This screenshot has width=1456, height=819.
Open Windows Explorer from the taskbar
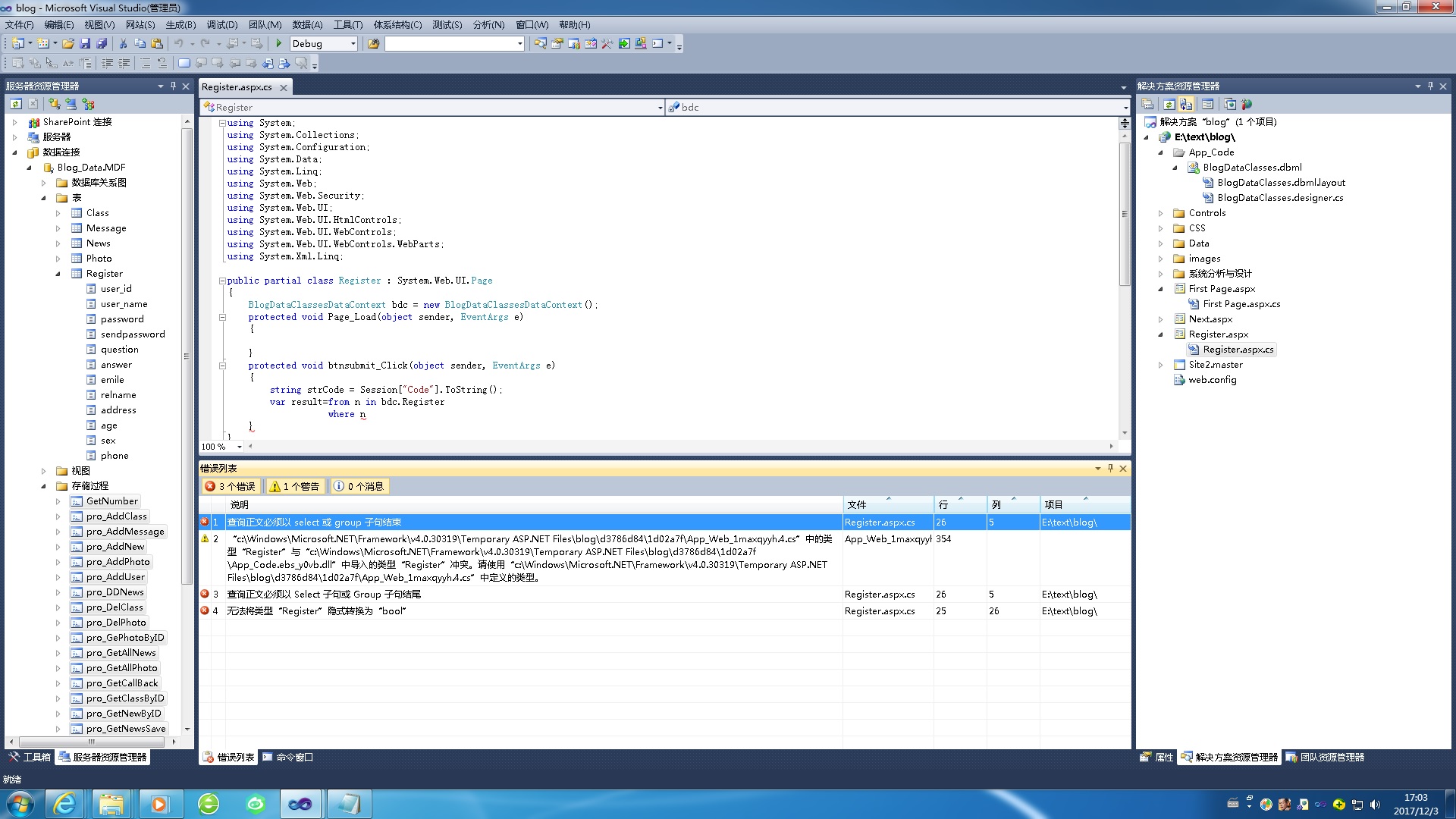pos(111,804)
